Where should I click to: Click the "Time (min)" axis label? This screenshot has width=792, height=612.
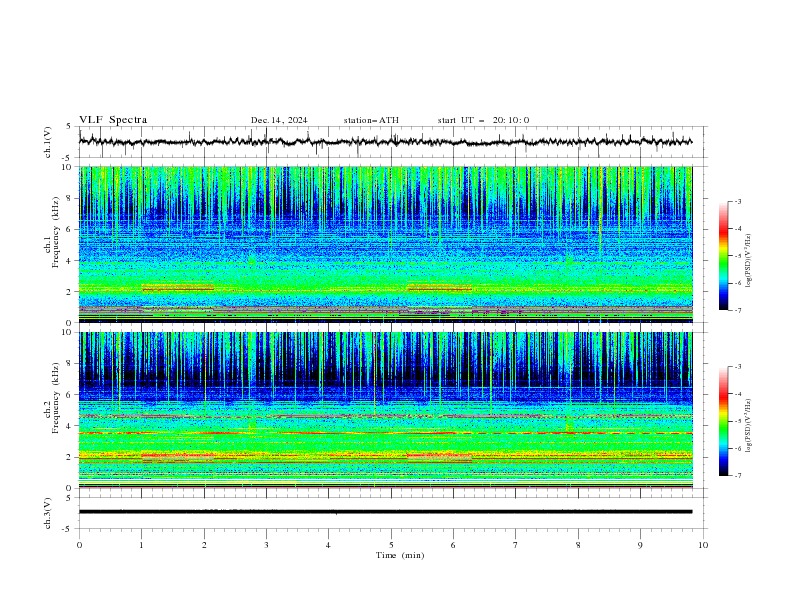pyautogui.click(x=400, y=555)
